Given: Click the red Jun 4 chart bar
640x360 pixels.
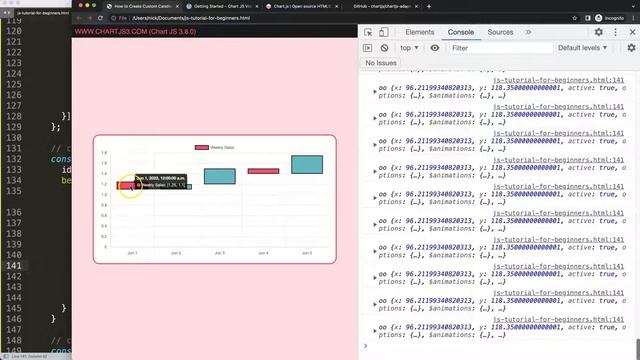Looking at the screenshot, I should pos(263,171).
